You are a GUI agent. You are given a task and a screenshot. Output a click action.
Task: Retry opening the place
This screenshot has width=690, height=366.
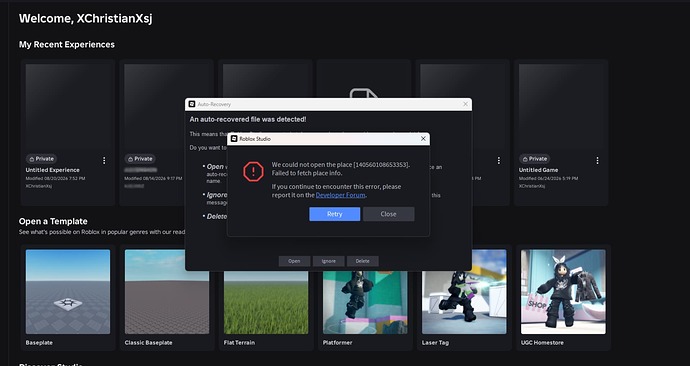click(x=334, y=214)
